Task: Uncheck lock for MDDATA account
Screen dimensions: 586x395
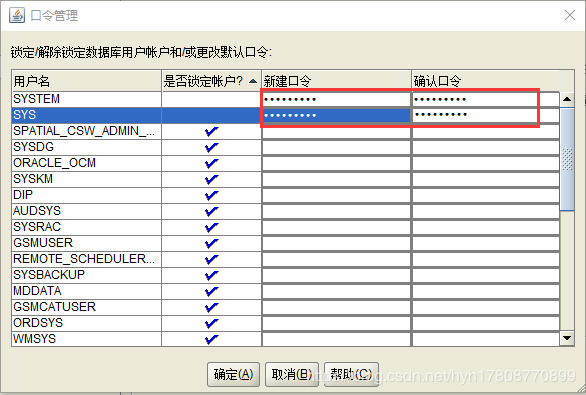Action: pos(212,291)
